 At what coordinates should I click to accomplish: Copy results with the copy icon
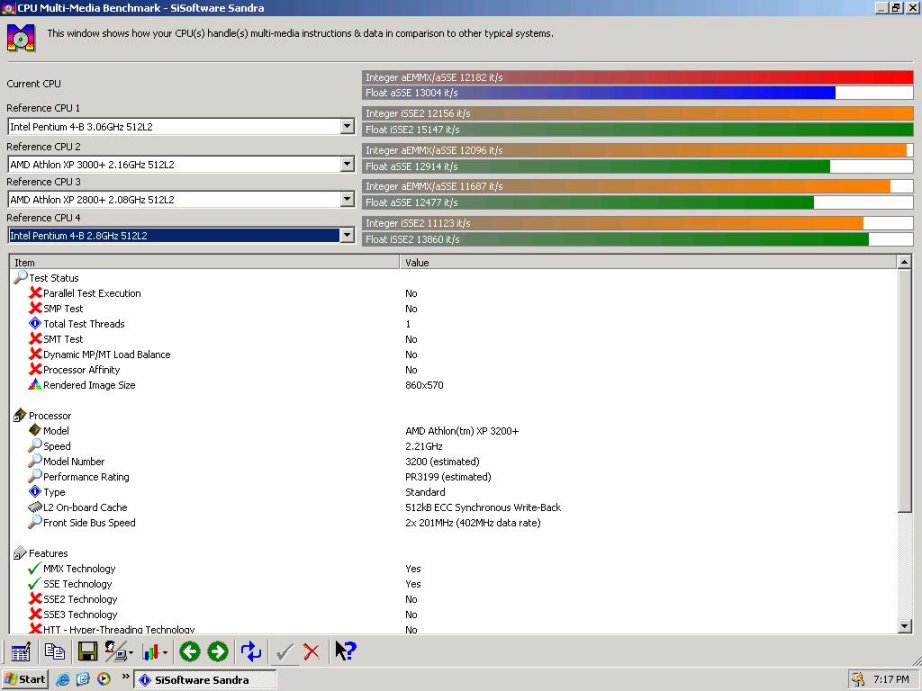55,652
